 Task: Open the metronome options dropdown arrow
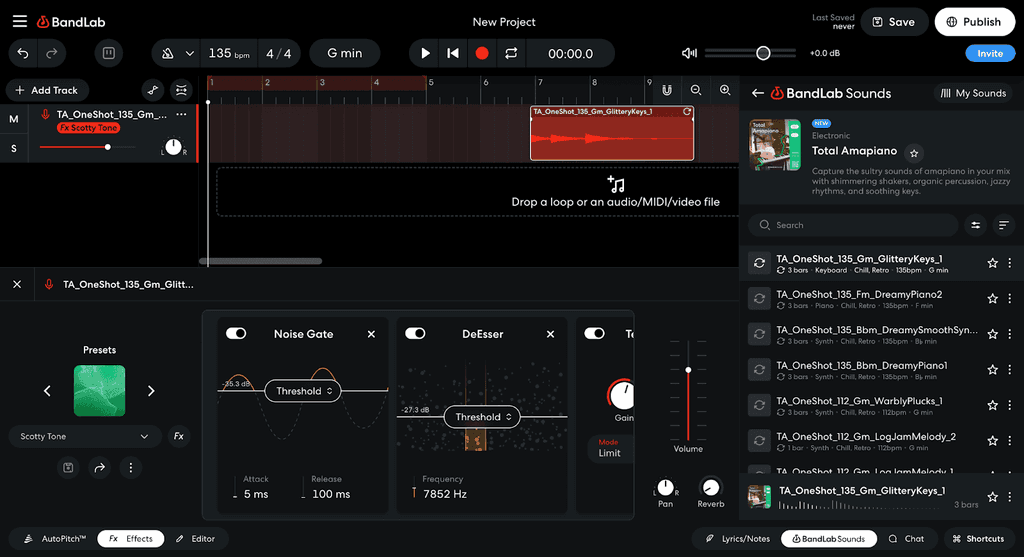coord(189,54)
